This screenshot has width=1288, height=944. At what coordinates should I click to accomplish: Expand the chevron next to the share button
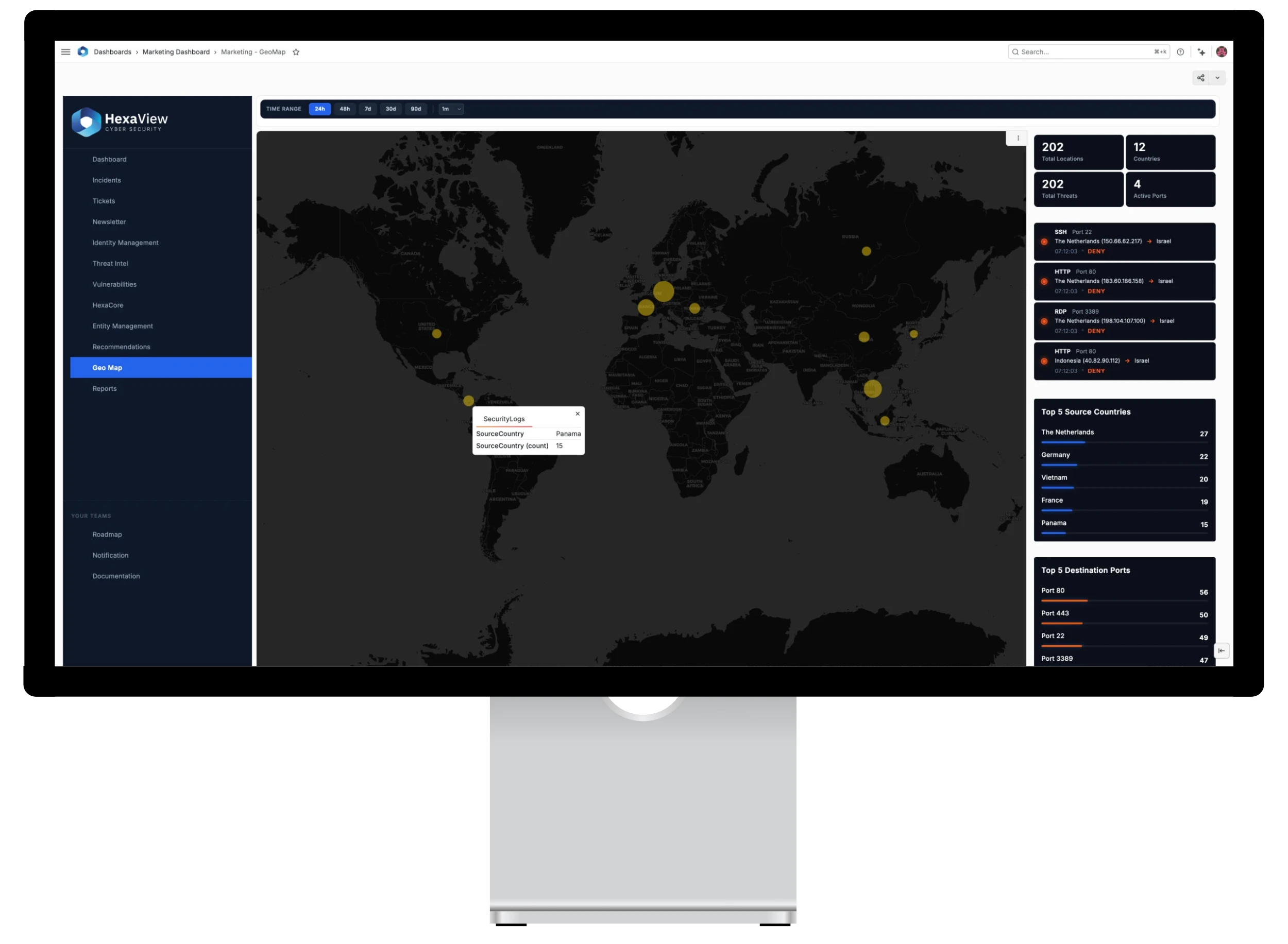pos(1218,78)
